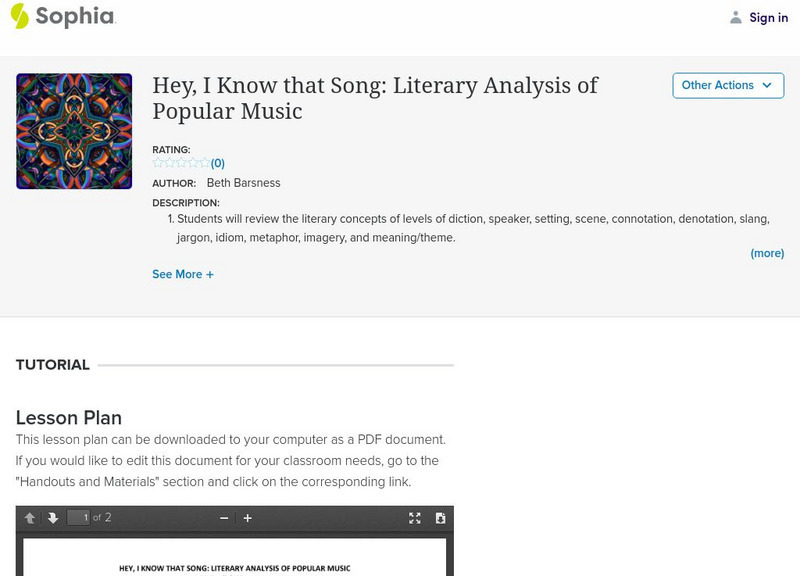This screenshot has width=800, height=576.
Task: Click author name Beth Barsness
Action: tap(243, 183)
